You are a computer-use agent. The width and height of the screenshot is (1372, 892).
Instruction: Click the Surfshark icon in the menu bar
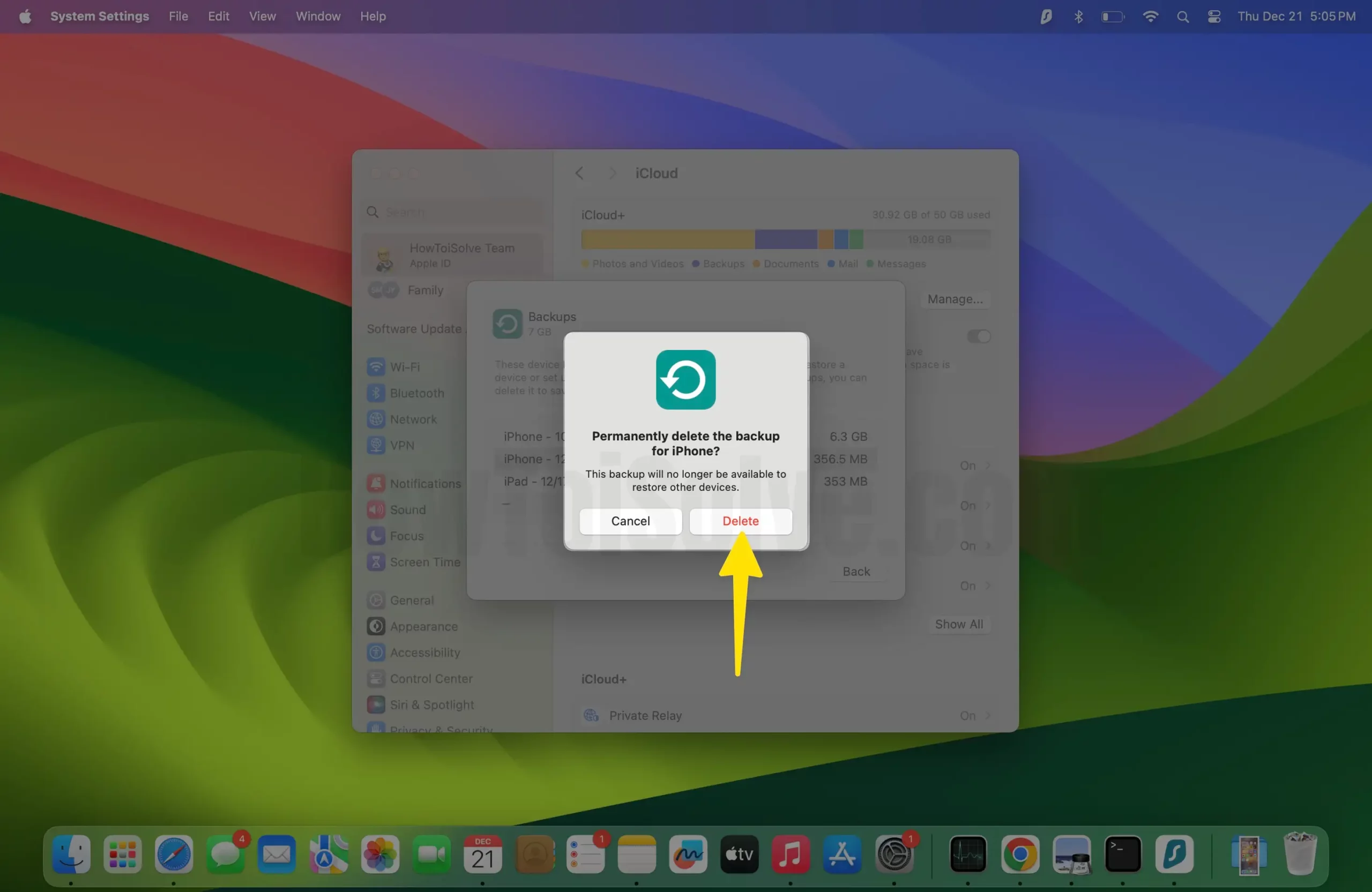[1046, 17]
